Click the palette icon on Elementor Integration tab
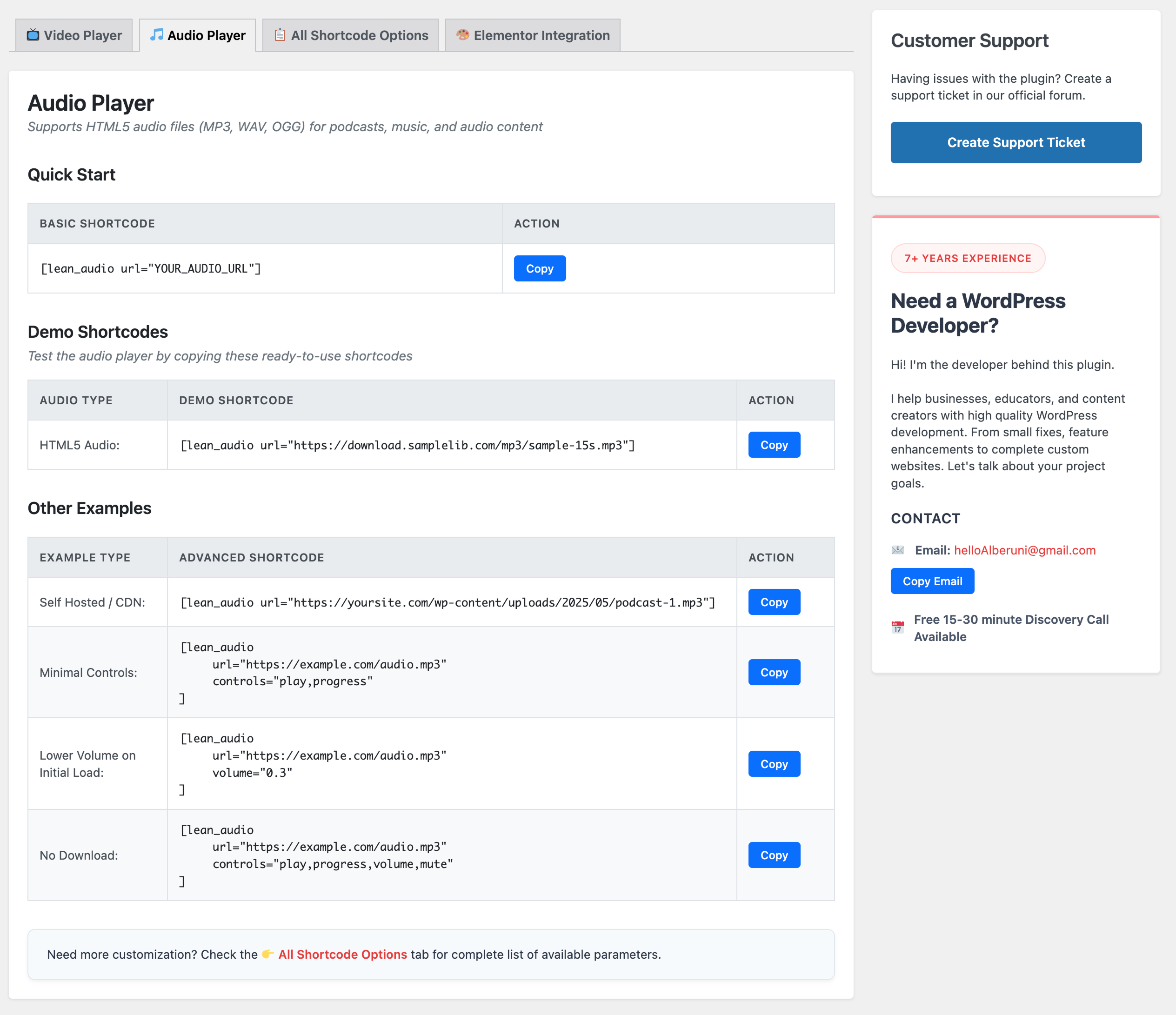 (462, 35)
